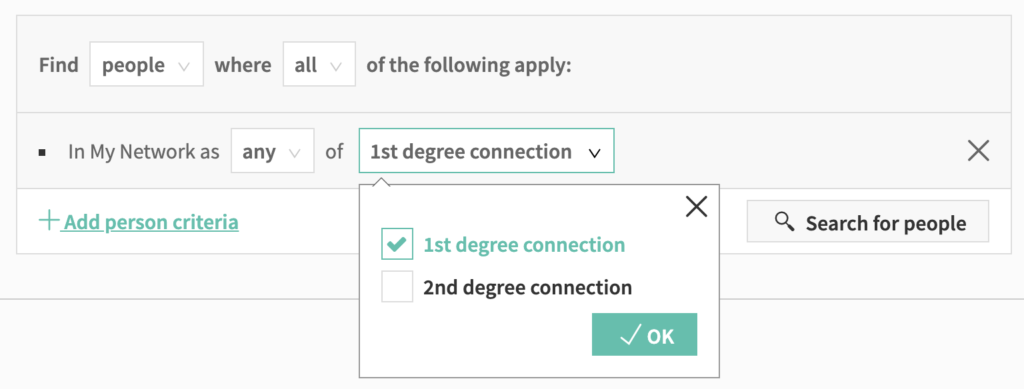
Task: Open the people dropdown after Find
Action: (146, 64)
